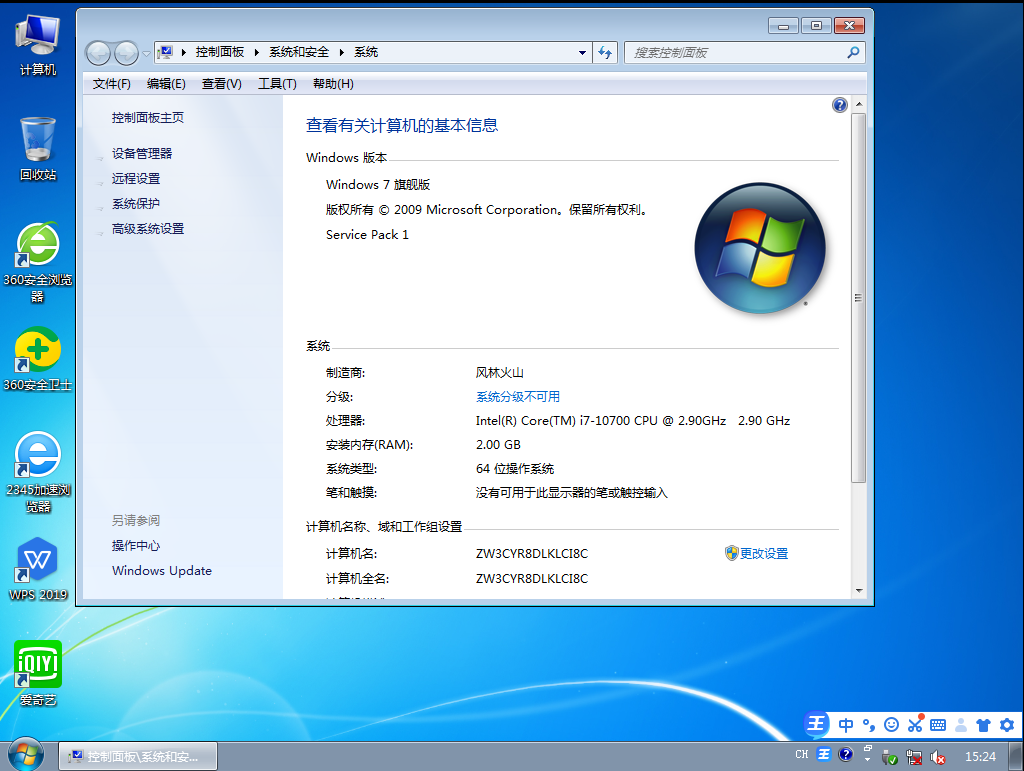This screenshot has width=1024, height=771.
Task: Click the scrollbar up arrow
Action: tap(859, 104)
